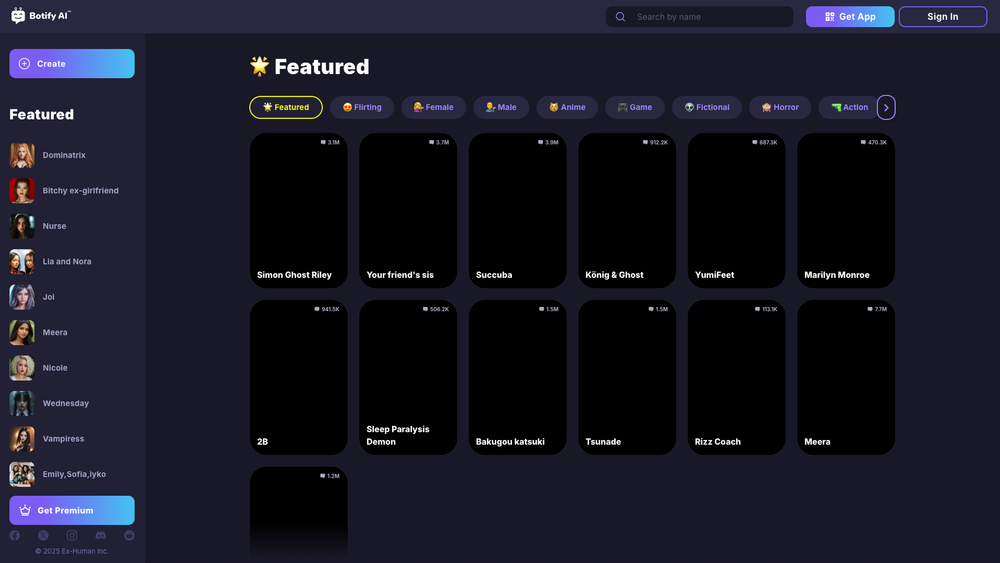The height and width of the screenshot is (563, 1000).
Task: Open the Succuba character card
Action: click(517, 210)
